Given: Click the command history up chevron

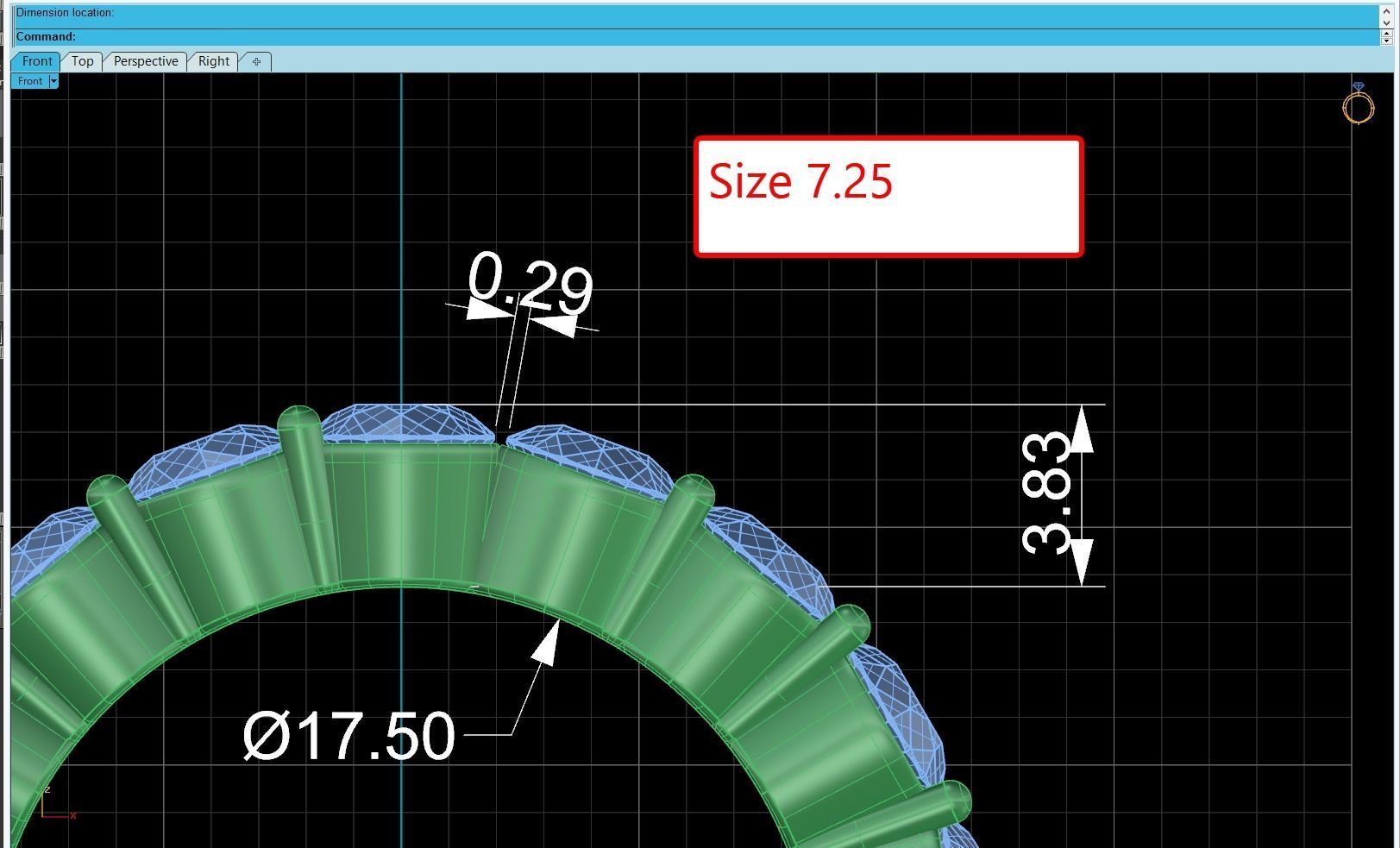Looking at the screenshot, I should (x=1387, y=10).
